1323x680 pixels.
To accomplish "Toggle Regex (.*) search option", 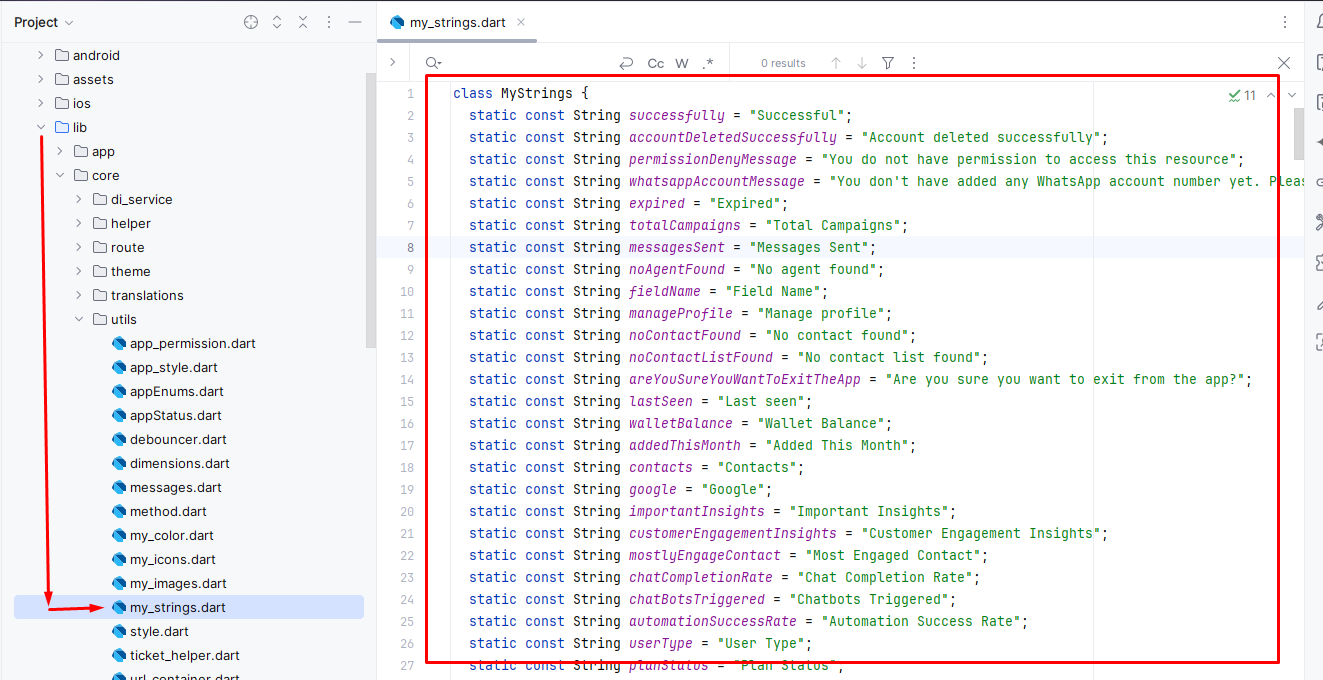I will pyautogui.click(x=708, y=63).
